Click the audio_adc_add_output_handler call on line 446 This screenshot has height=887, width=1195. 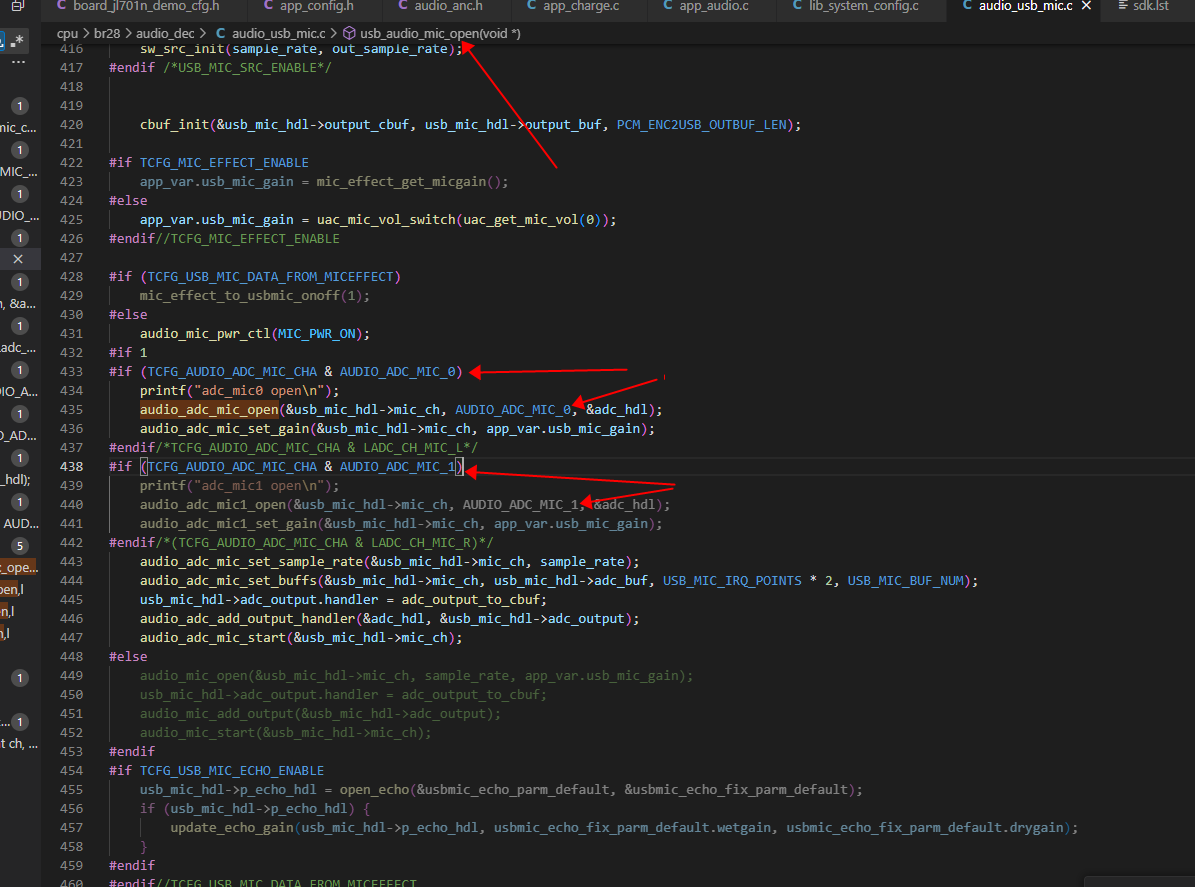coord(247,619)
